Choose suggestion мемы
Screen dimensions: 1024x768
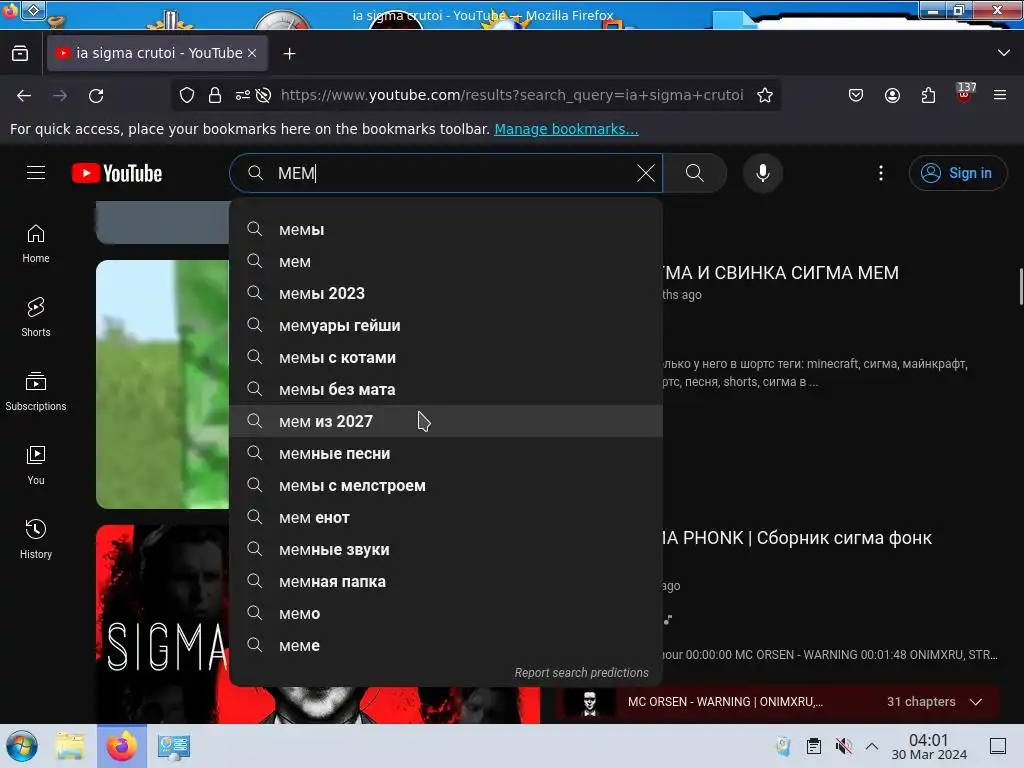(446, 229)
